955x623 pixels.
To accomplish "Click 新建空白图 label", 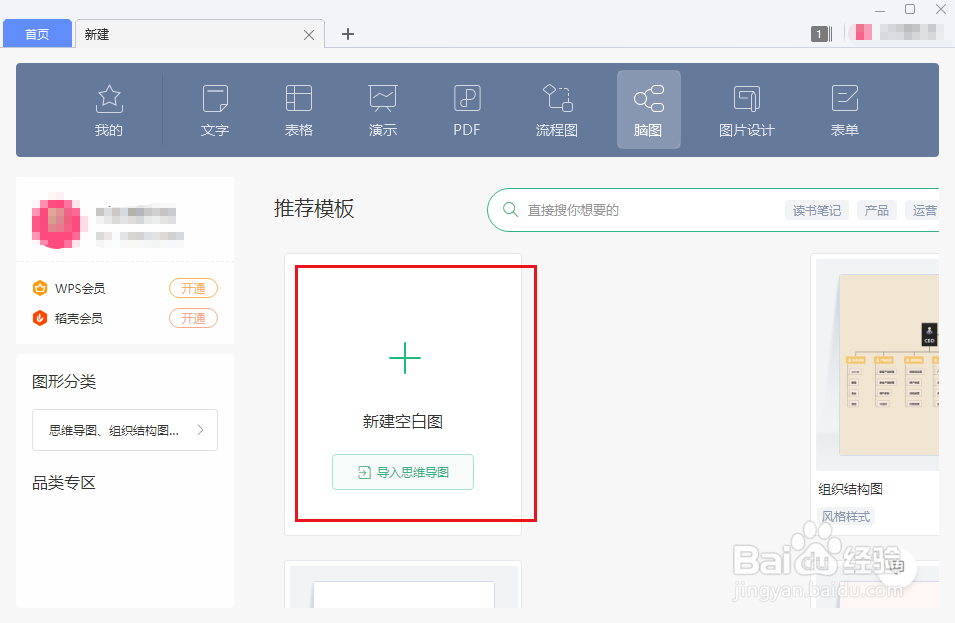I will 403,421.
